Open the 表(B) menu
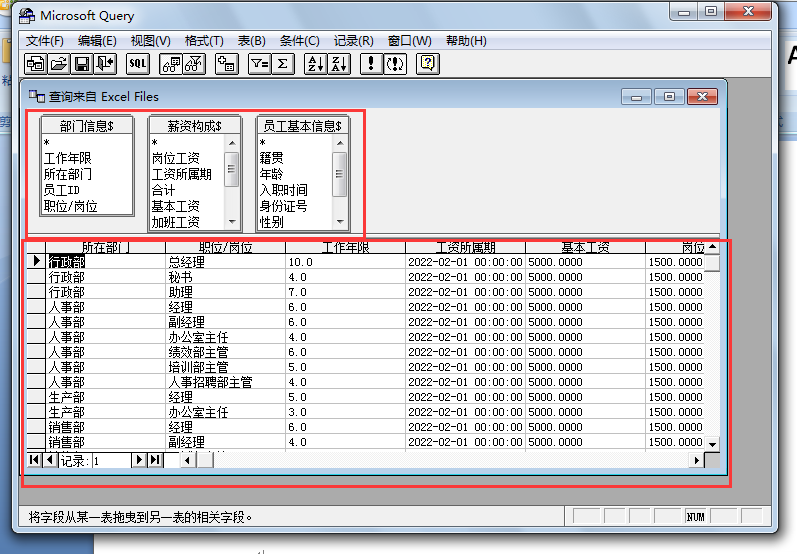797x554 pixels. point(252,41)
